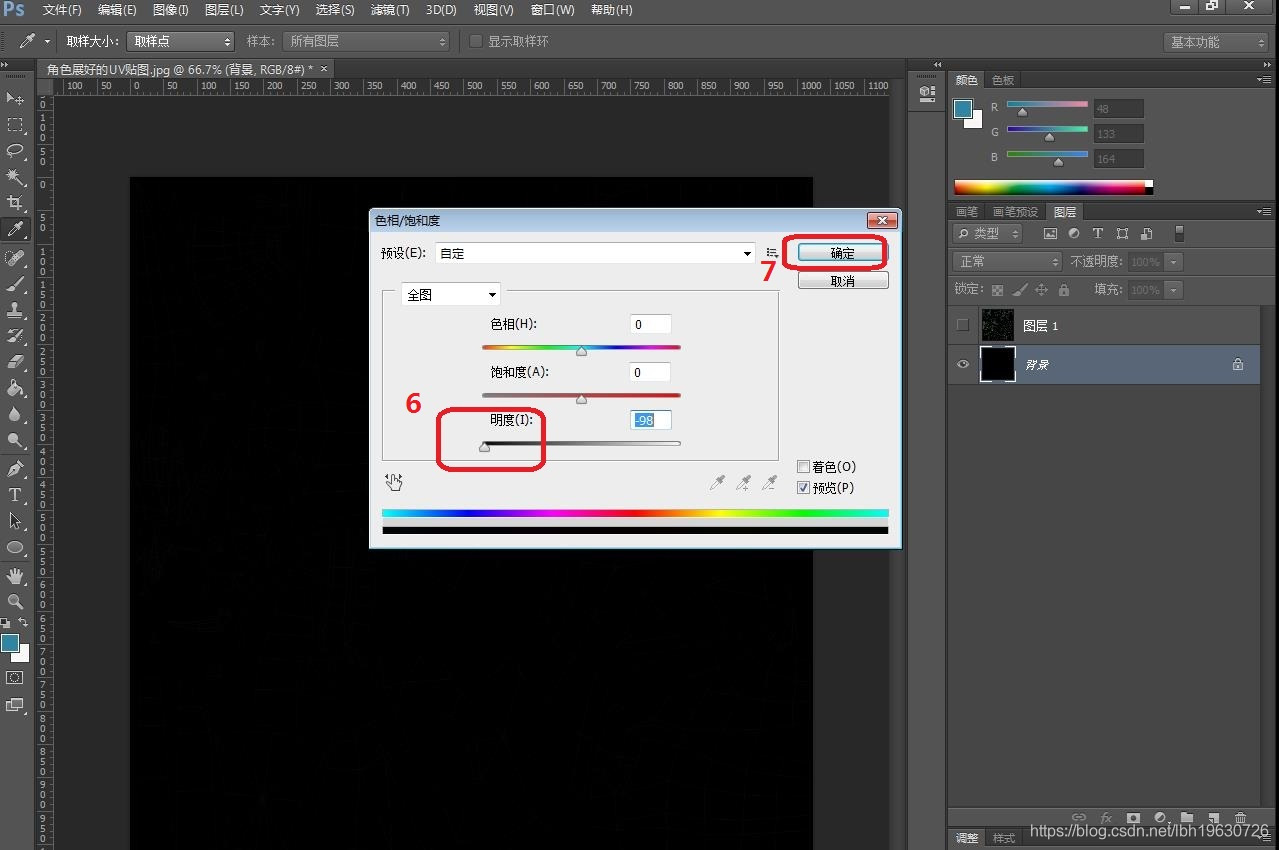1279x850 pixels.
Task: Click the 饱和度 value input field
Action: pyautogui.click(x=650, y=372)
